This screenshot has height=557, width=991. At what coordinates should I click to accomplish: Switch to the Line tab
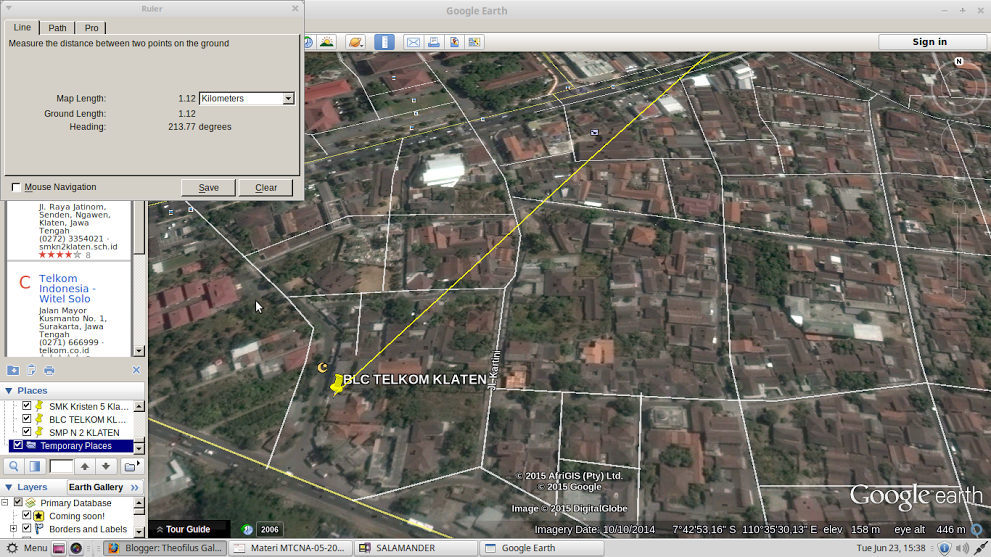(x=22, y=27)
